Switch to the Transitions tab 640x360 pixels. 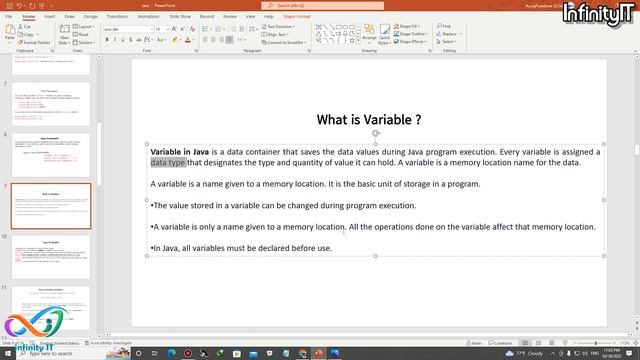[x=117, y=16]
